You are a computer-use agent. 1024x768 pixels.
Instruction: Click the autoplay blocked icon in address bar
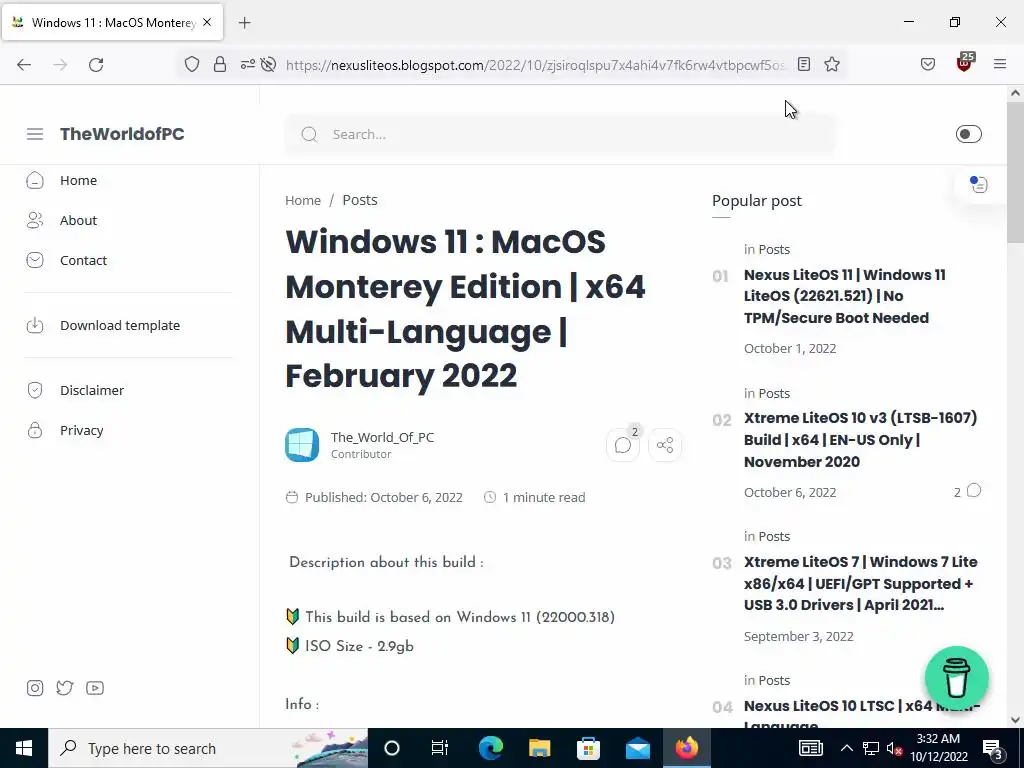[x=268, y=64]
